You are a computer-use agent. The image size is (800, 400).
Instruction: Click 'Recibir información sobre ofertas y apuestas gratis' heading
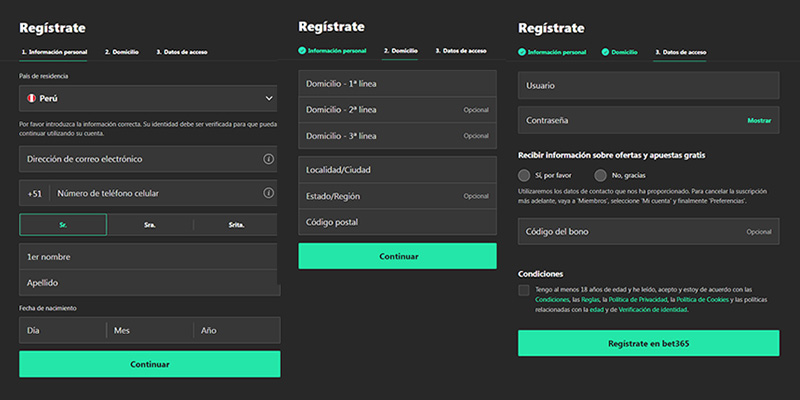click(x=612, y=155)
